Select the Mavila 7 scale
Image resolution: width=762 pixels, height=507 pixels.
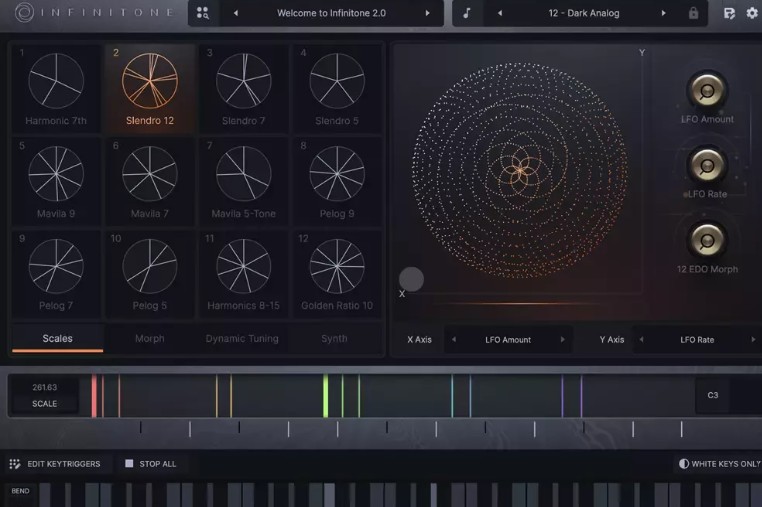pyautogui.click(x=150, y=181)
